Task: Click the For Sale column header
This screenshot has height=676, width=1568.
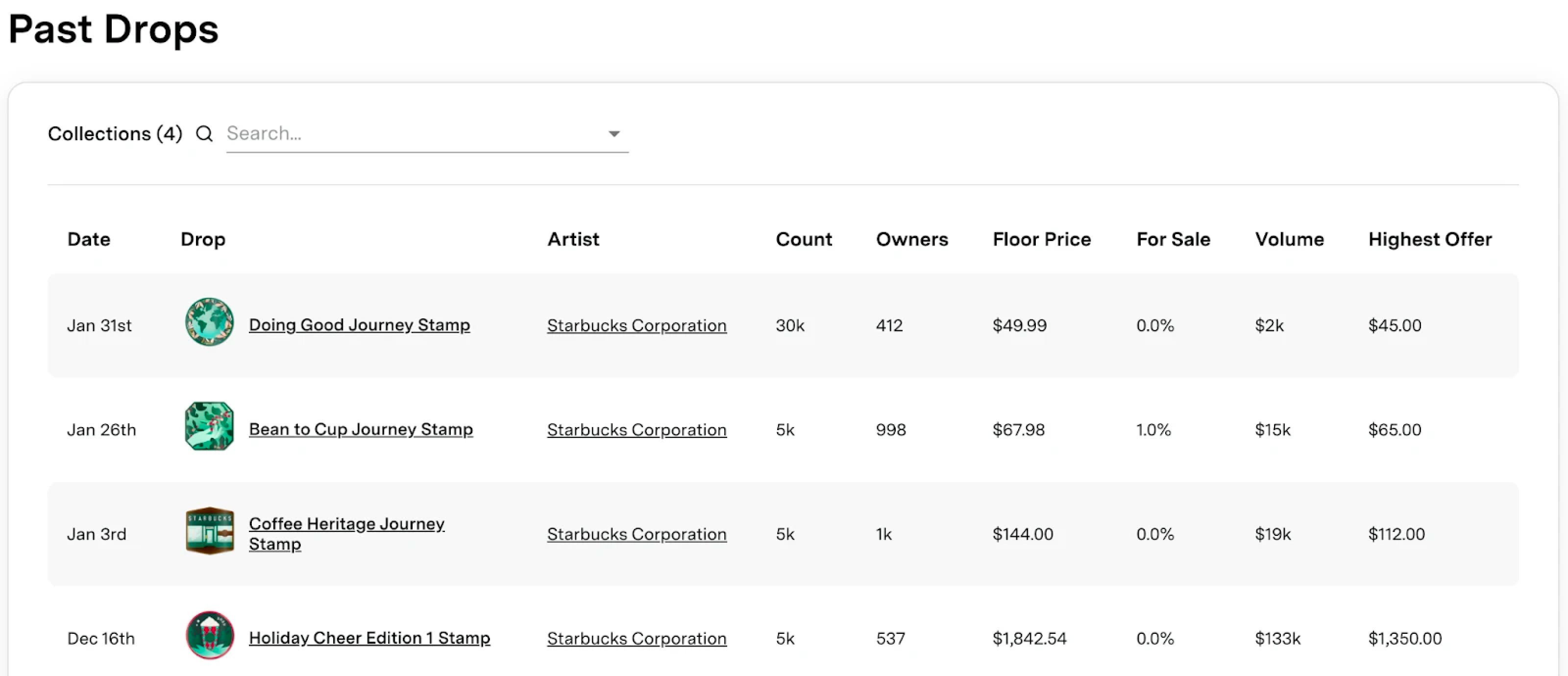Action: click(x=1173, y=239)
